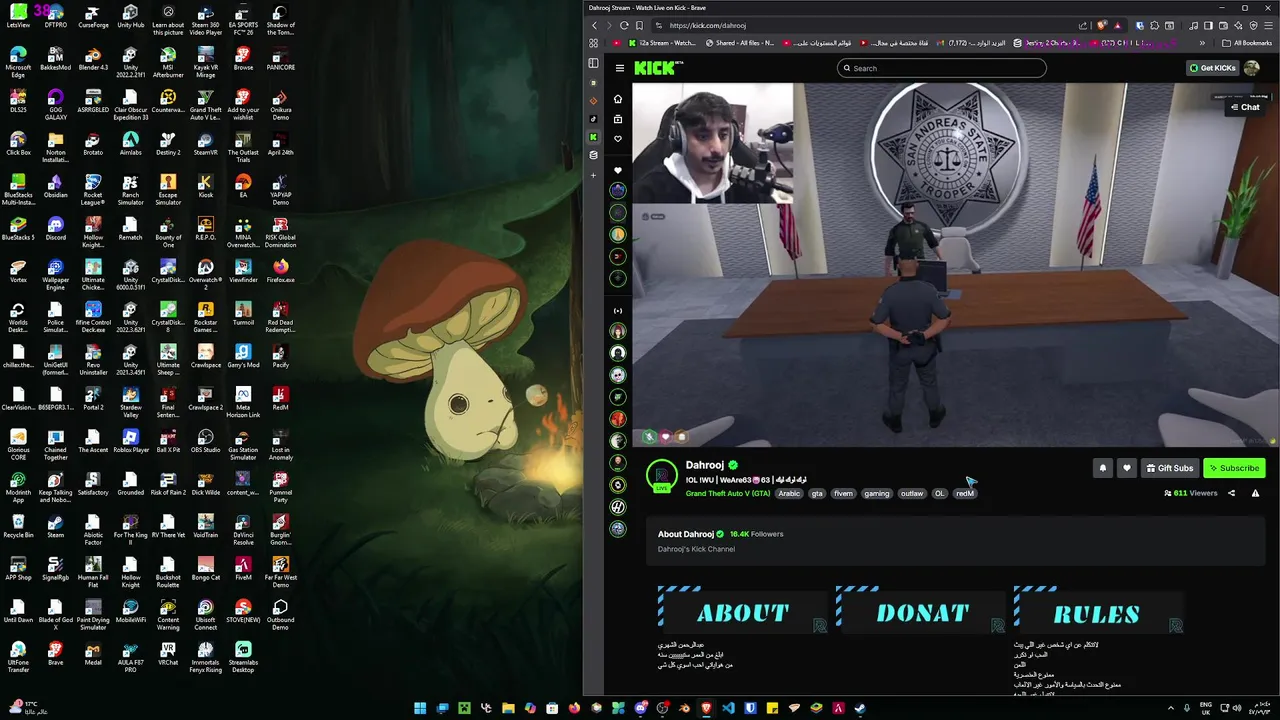Follow Dahrooj with the heart button
The image size is (1280, 720).
click(1127, 468)
